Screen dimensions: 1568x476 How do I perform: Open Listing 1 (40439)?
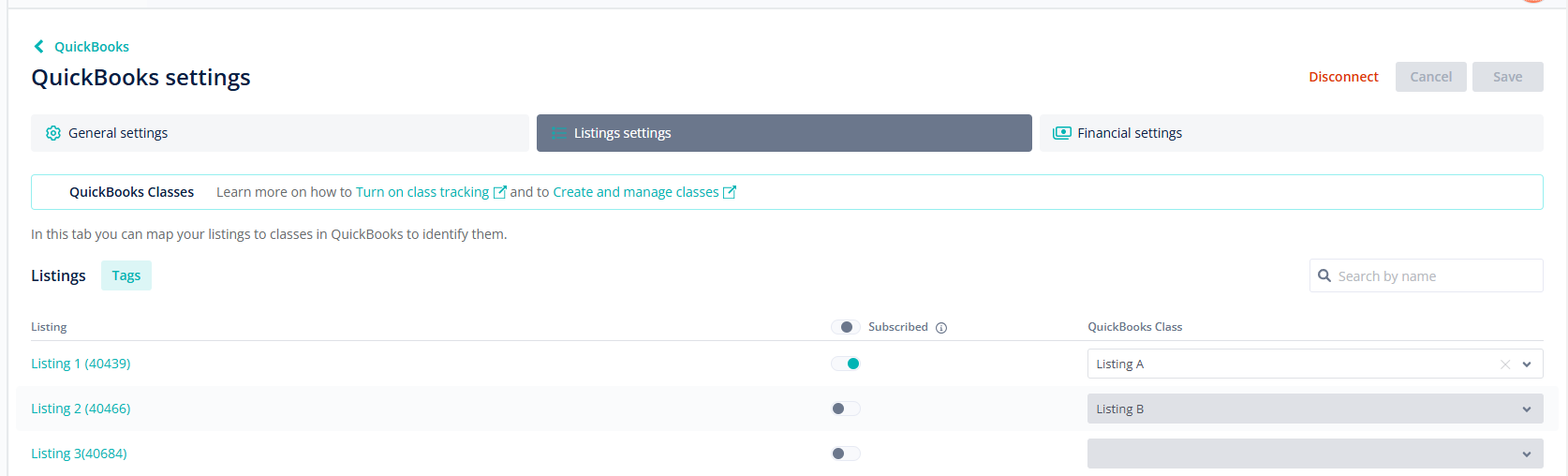point(81,364)
